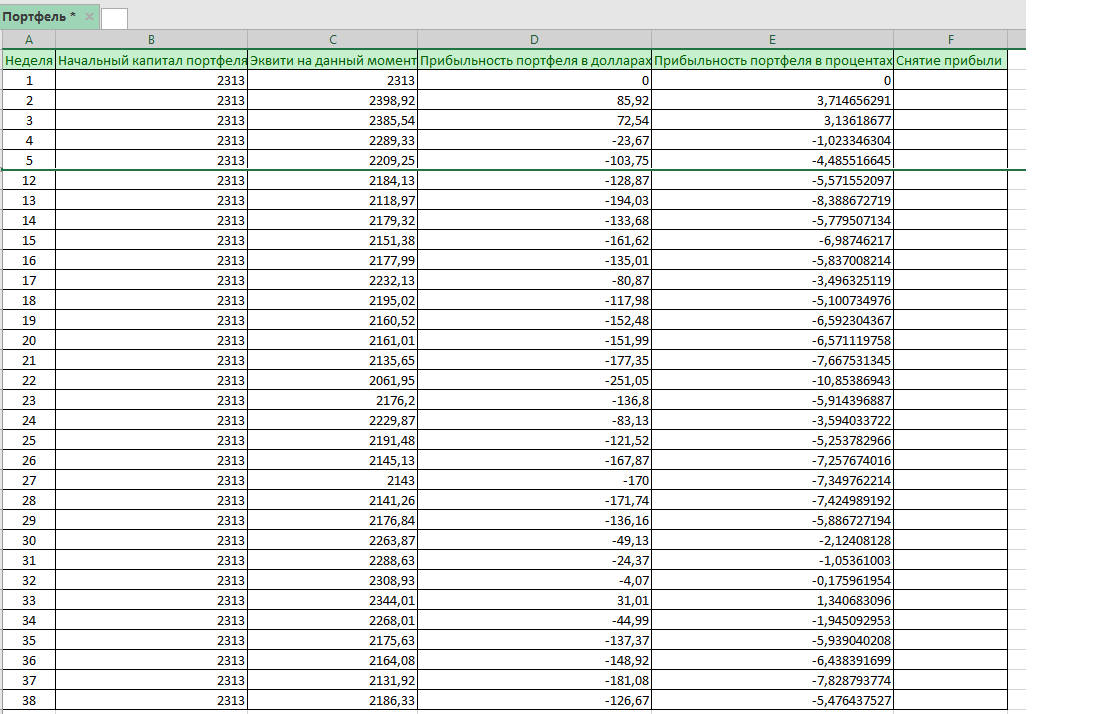Click the Начальный капитал портфеля header cell
Viewport: 1100px width, 714px height.
[151, 61]
